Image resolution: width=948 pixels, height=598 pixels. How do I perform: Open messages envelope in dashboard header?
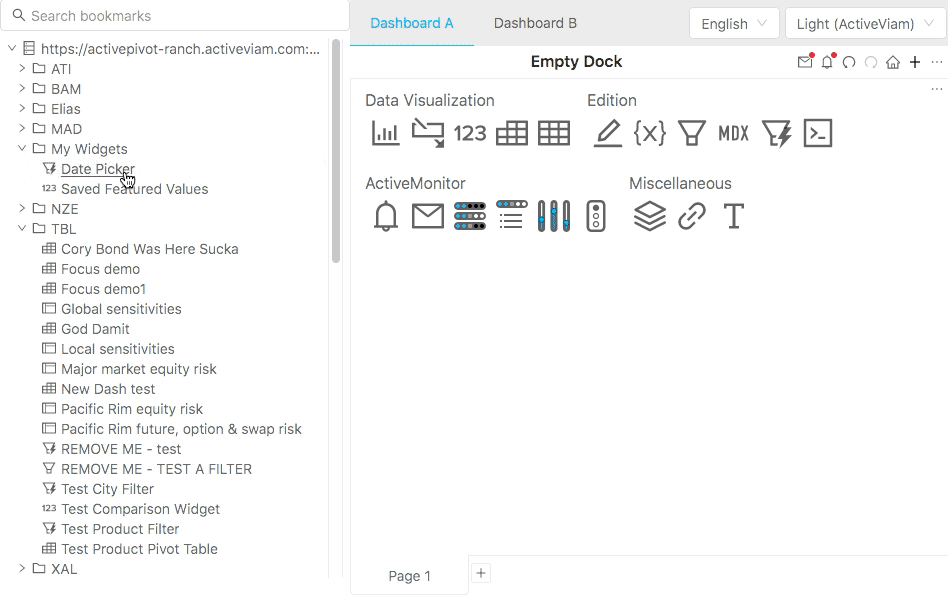click(x=805, y=62)
